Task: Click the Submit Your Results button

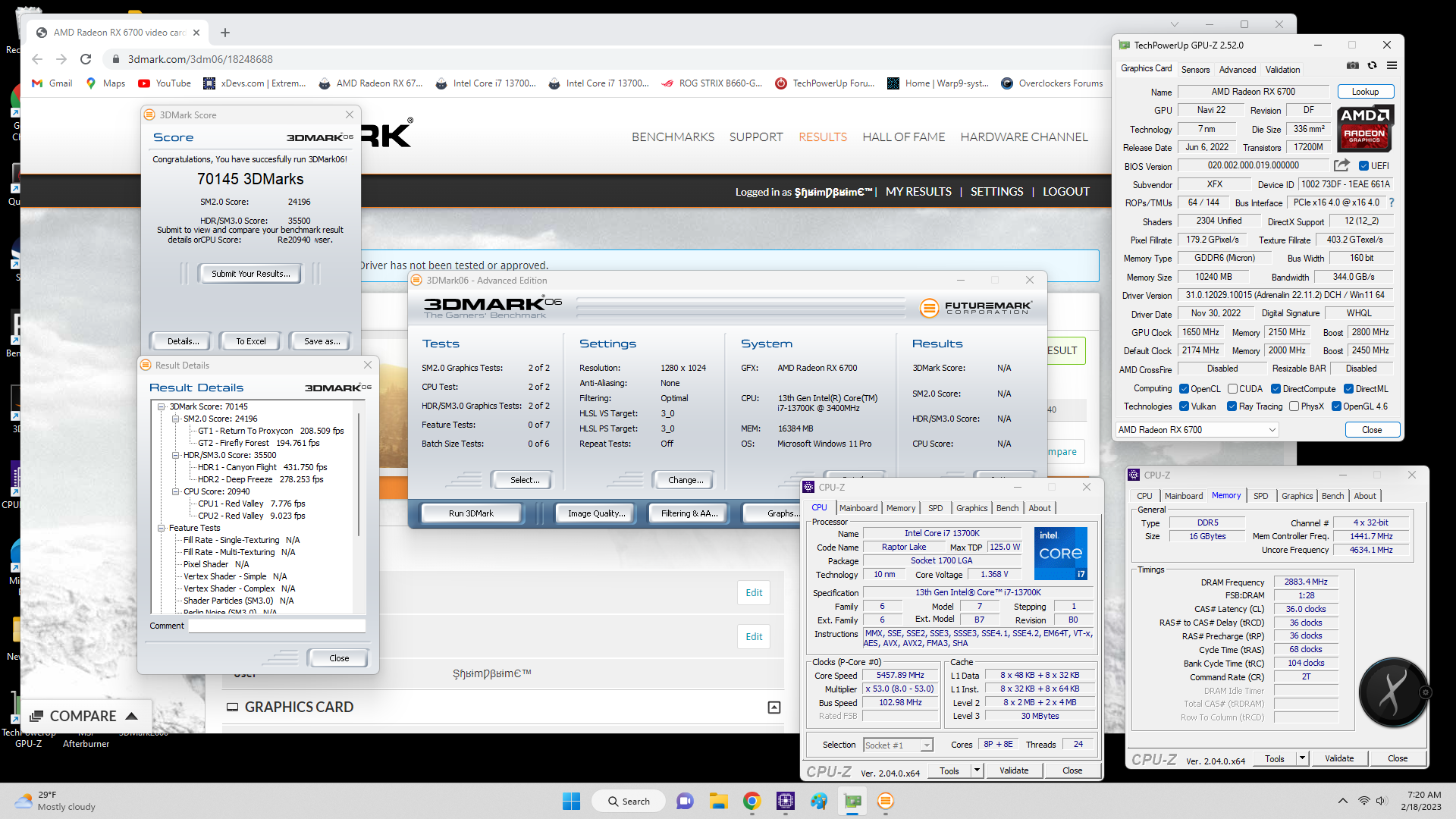Action: coord(250,274)
